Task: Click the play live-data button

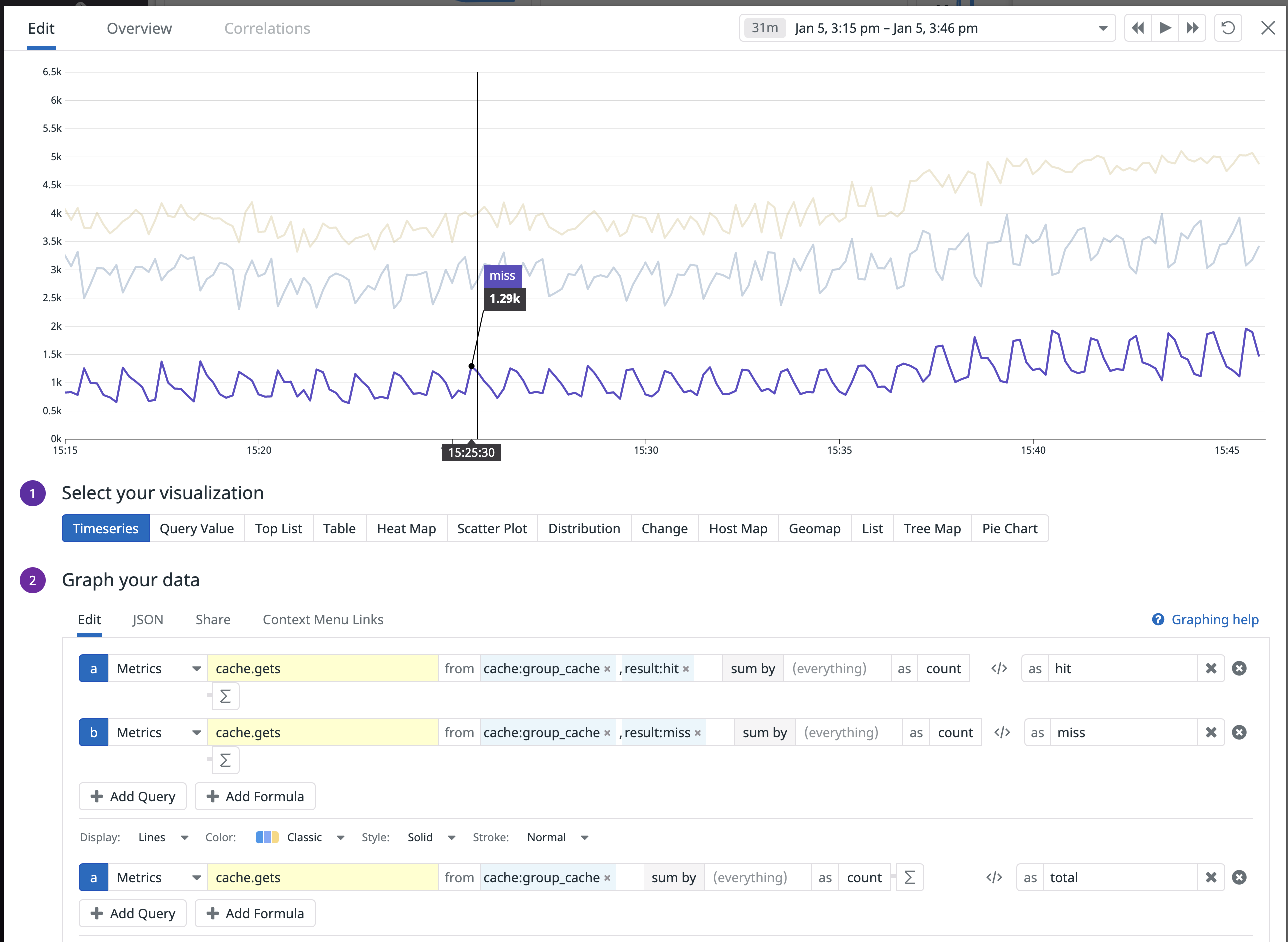Action: pos(1165,28)
